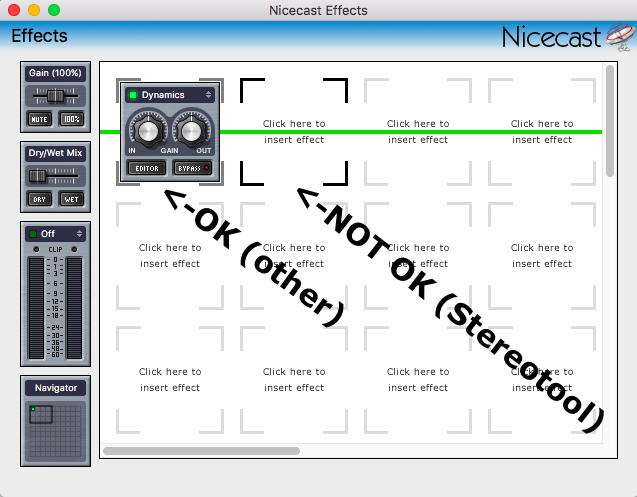Click the left level meter bar
The image size is (637, 497).
click(36, 308)
